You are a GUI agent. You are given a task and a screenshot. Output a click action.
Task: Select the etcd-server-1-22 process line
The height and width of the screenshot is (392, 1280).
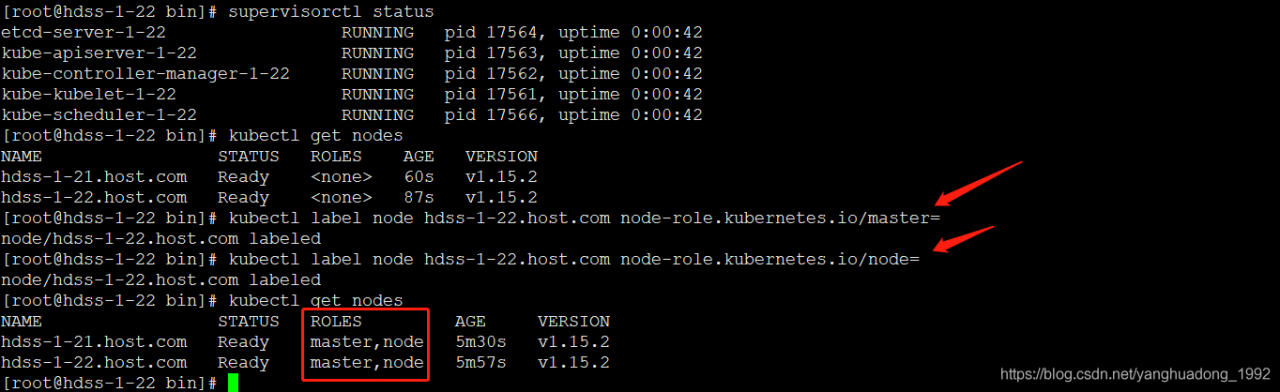(352, 32)
